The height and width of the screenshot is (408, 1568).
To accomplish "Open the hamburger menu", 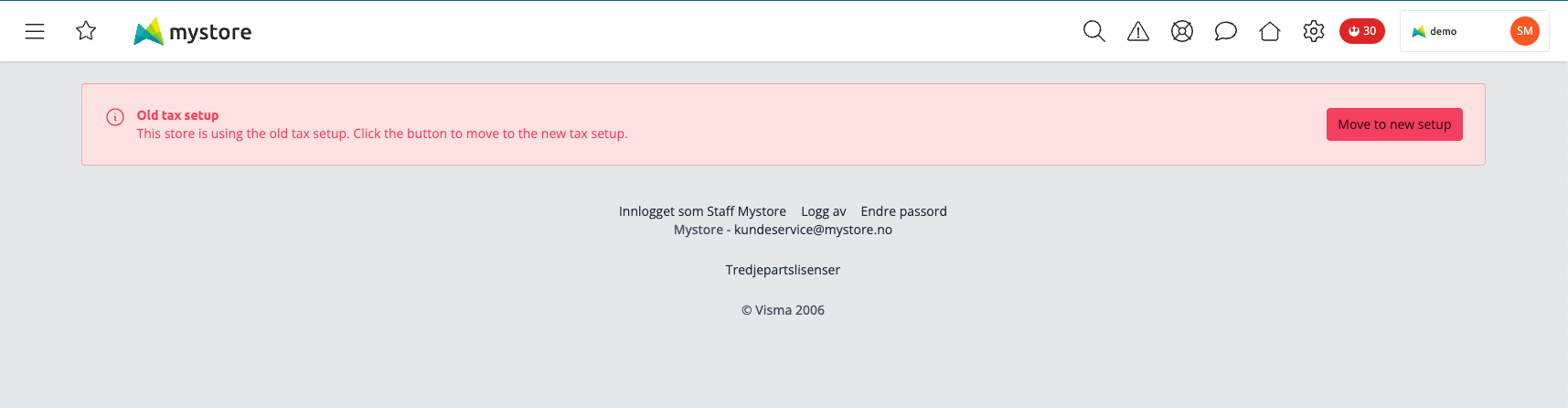I will [x=35, y=31].
